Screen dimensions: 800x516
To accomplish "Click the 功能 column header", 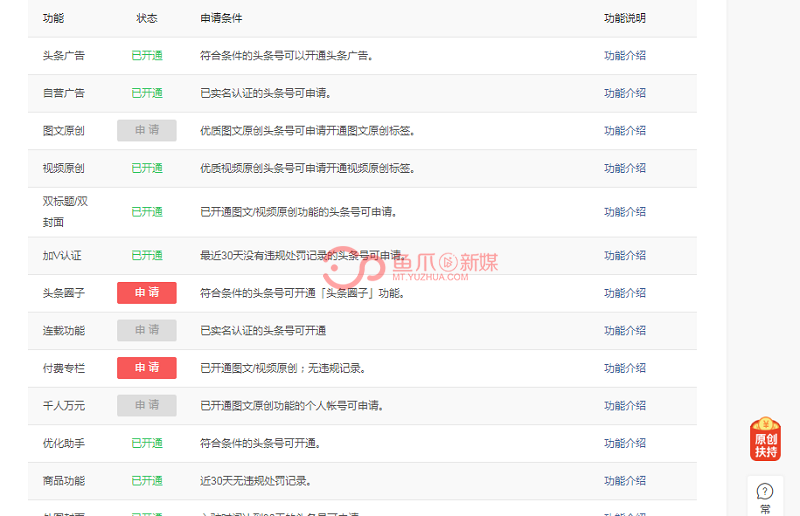I will coord(54,18).
